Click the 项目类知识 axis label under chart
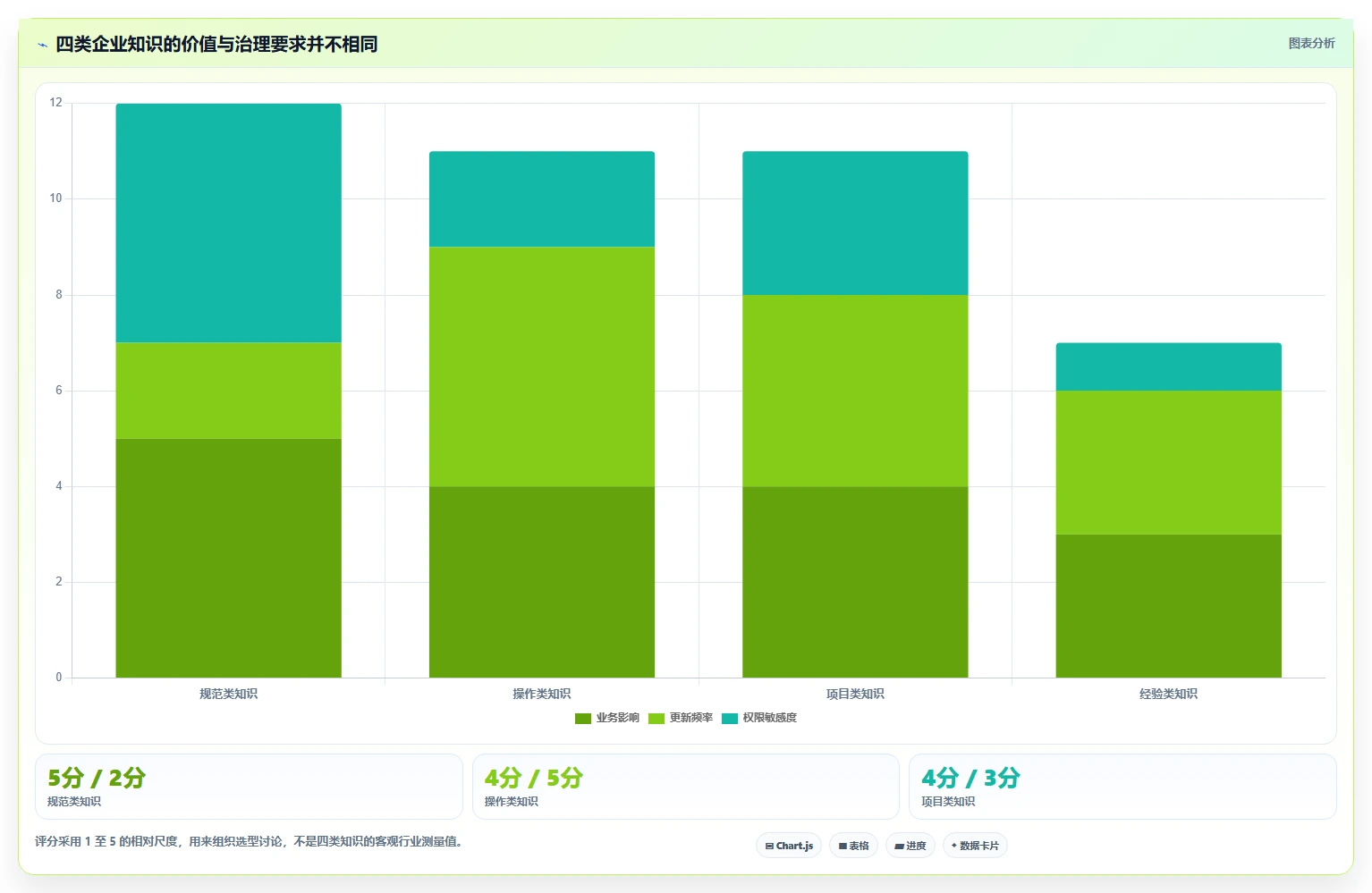Screen dimensions: 1372x893 [x=855, y=694]
